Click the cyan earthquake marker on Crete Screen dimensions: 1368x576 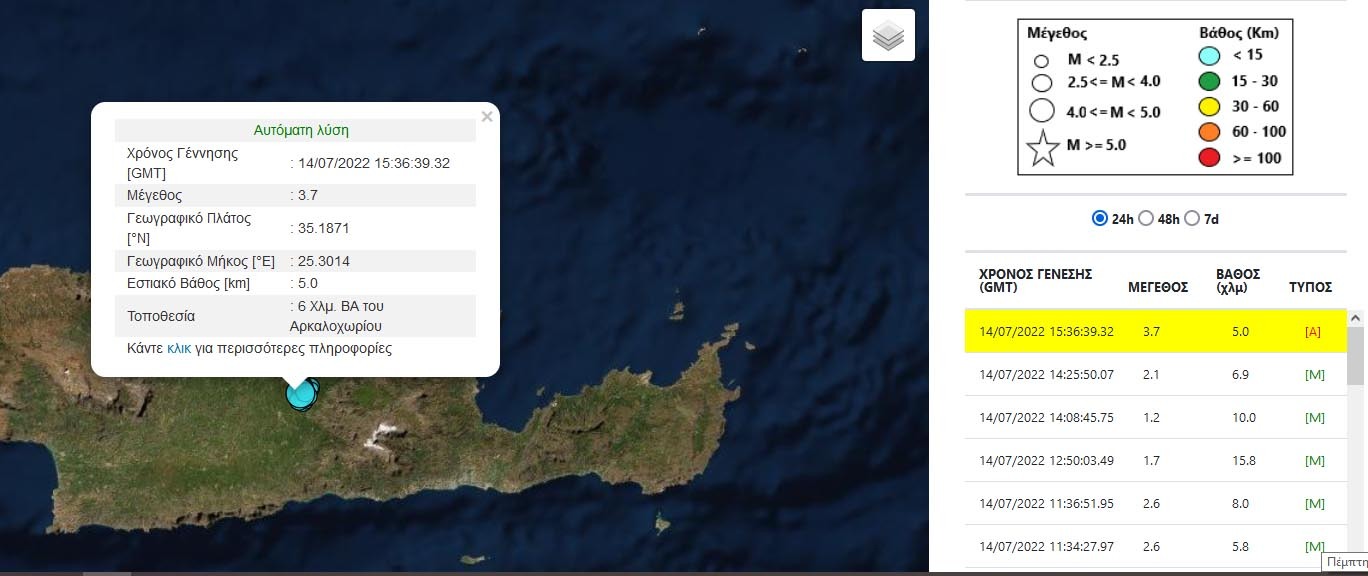coord(300,393)
